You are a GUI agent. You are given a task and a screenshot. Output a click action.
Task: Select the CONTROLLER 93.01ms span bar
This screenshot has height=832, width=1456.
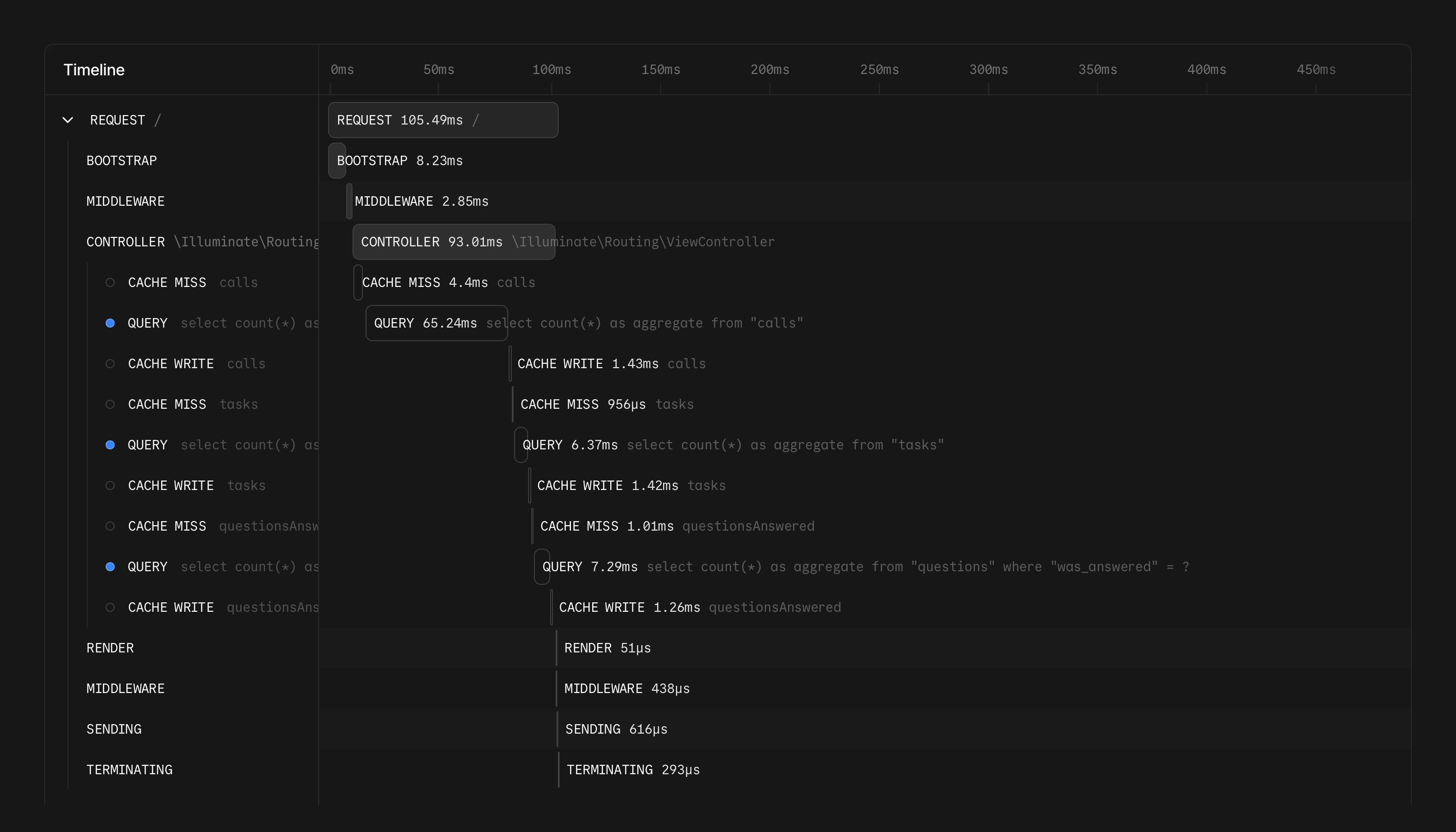453,242
